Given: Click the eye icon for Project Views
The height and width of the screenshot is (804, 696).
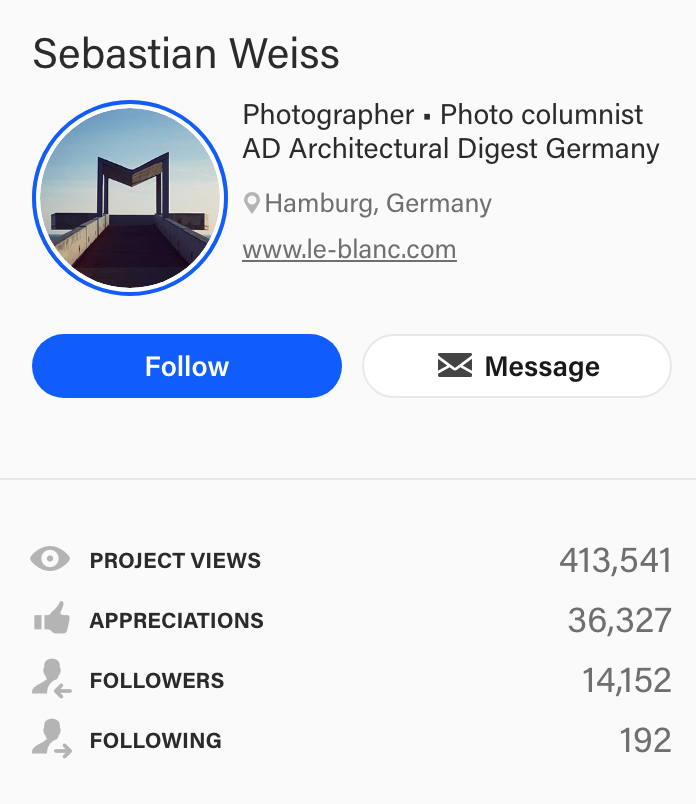Looking at the screenshot, I should tap(50, 559).
